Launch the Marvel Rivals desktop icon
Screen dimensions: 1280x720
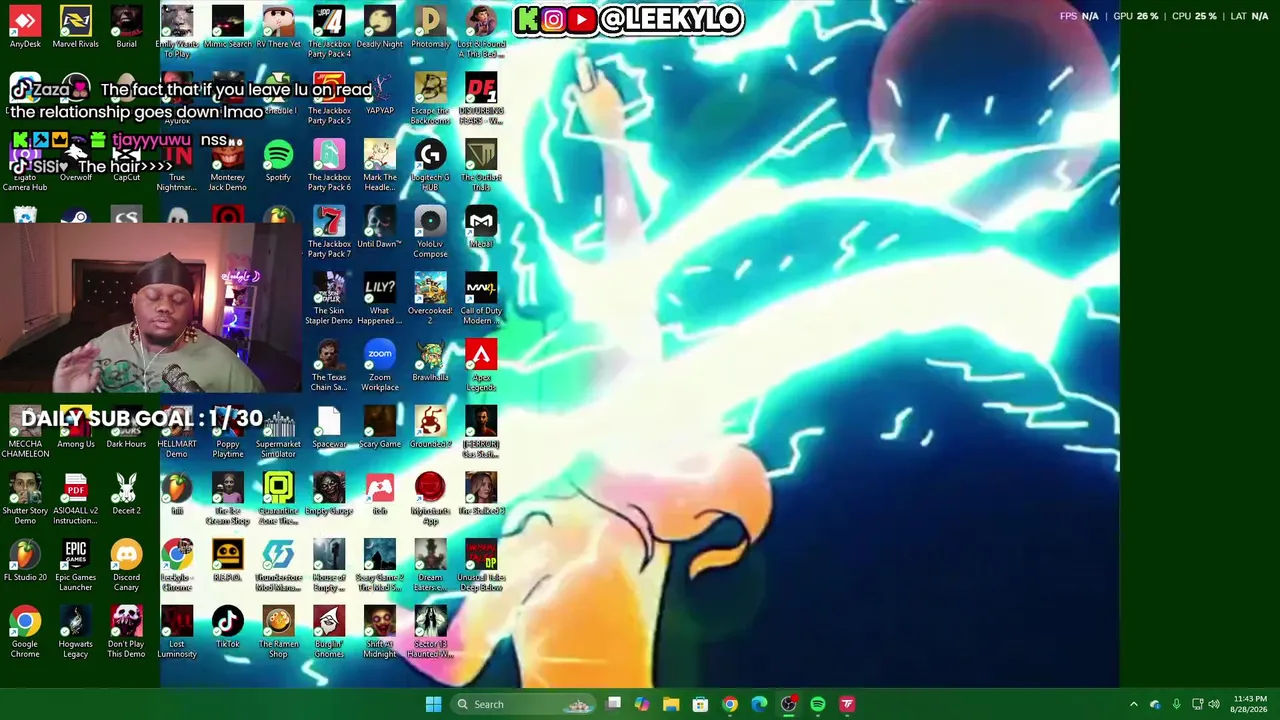coord(76,27)
